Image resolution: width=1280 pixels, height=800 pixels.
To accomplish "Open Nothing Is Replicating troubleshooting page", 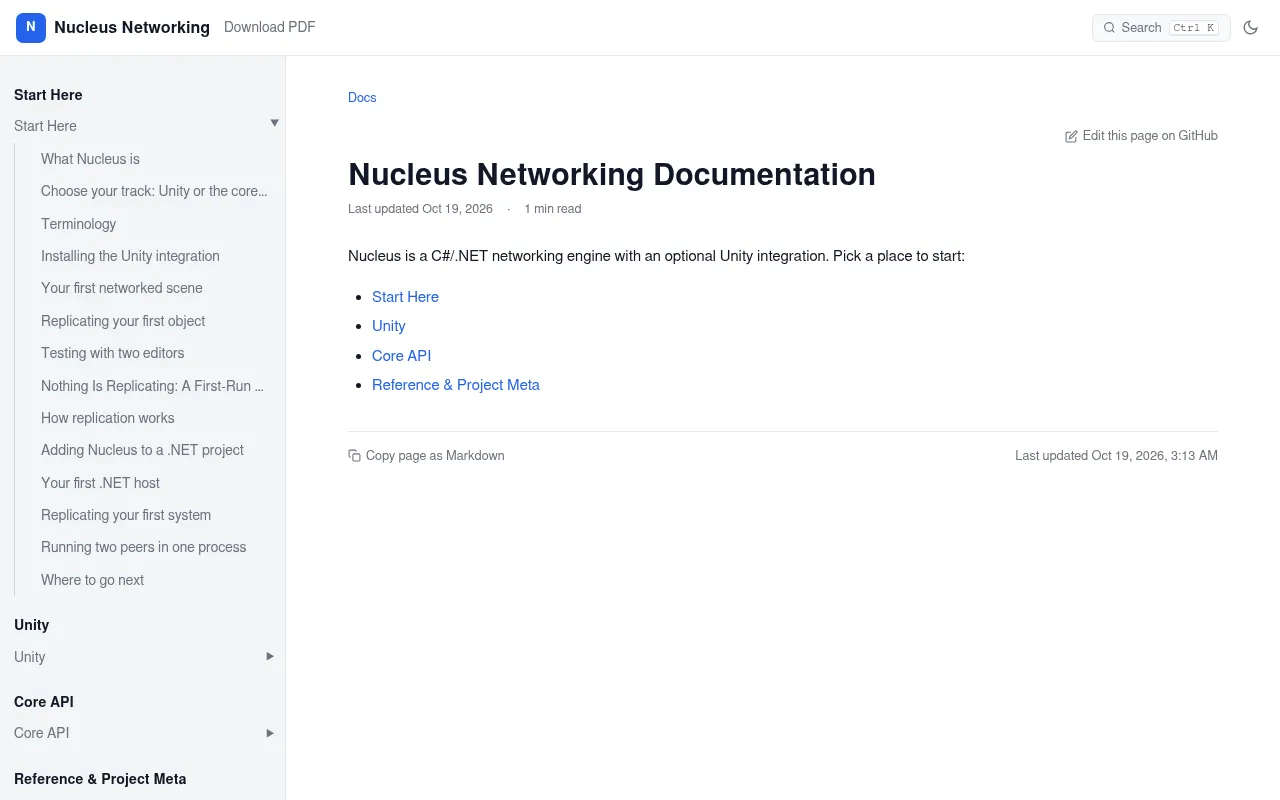I will (x=153, y=386).
